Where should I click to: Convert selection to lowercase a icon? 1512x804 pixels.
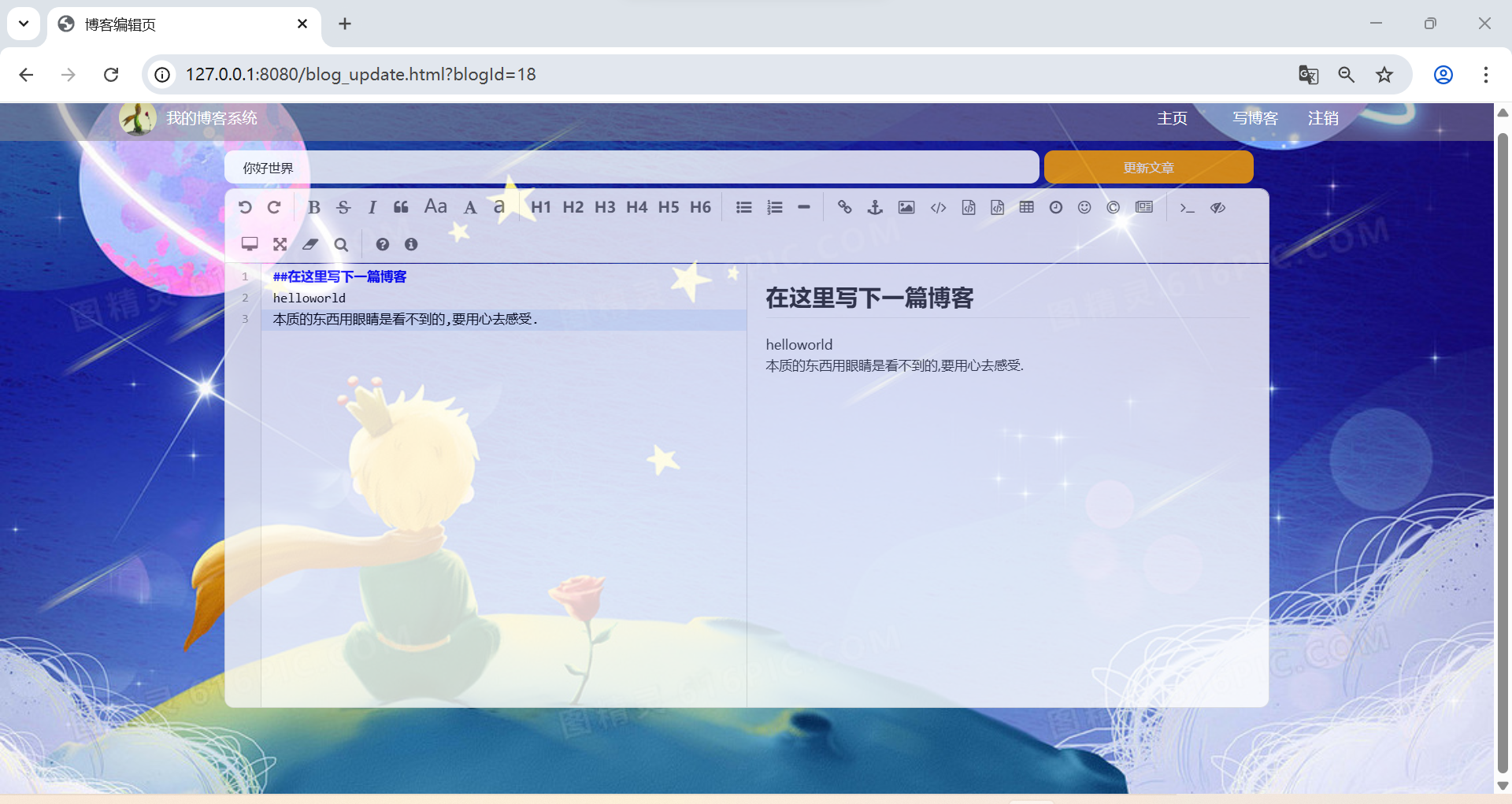[x=499, y=207]
